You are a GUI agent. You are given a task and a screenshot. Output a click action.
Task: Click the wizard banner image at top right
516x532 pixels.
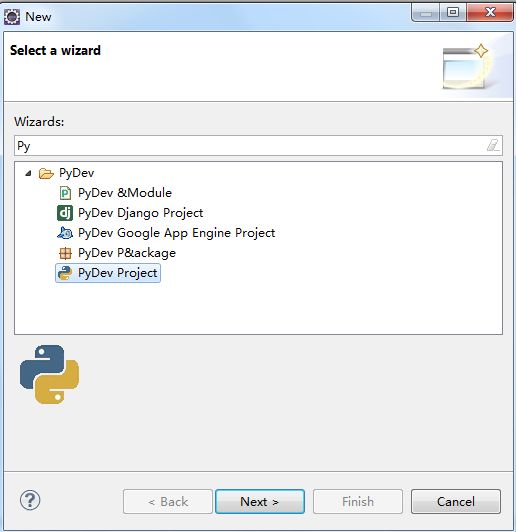pyautogui.click(x=467, y=67)
